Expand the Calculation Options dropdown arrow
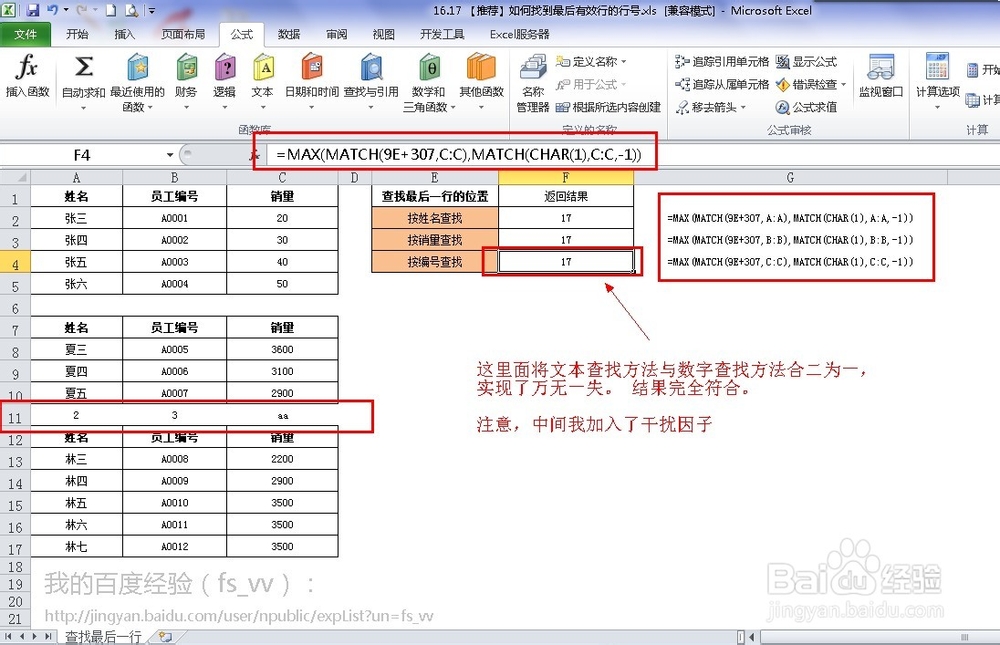 click(938, 107)
